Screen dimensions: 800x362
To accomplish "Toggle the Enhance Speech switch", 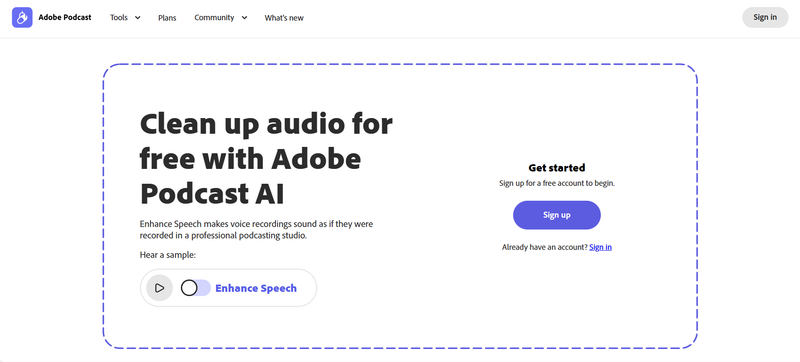I will click(x=196, y=288).
